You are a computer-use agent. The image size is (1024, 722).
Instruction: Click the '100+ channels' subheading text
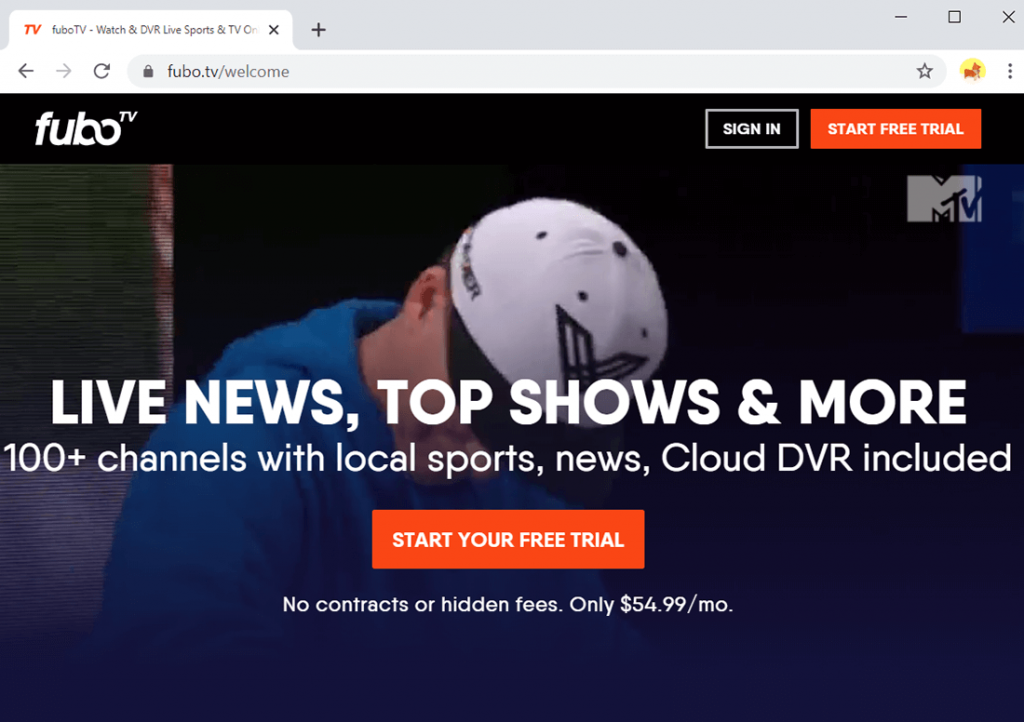507,459
